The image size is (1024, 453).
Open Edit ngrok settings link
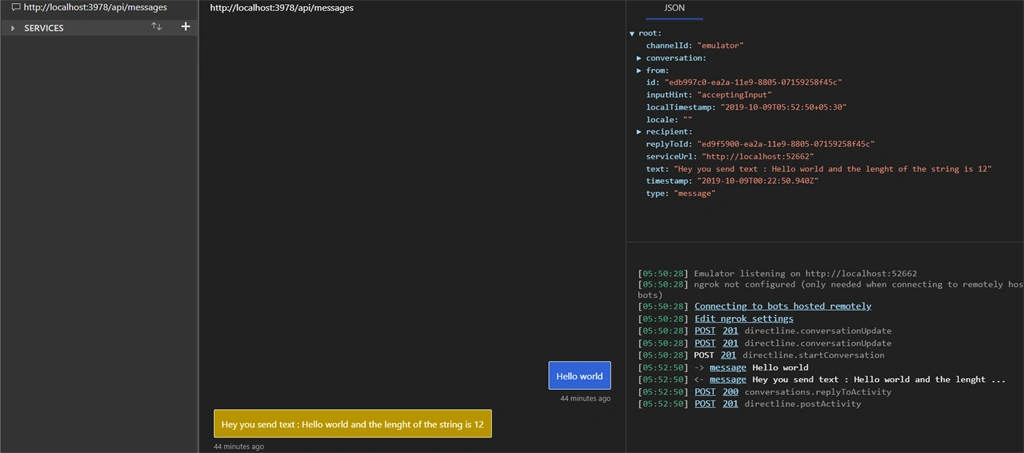(x=744, y=319)
